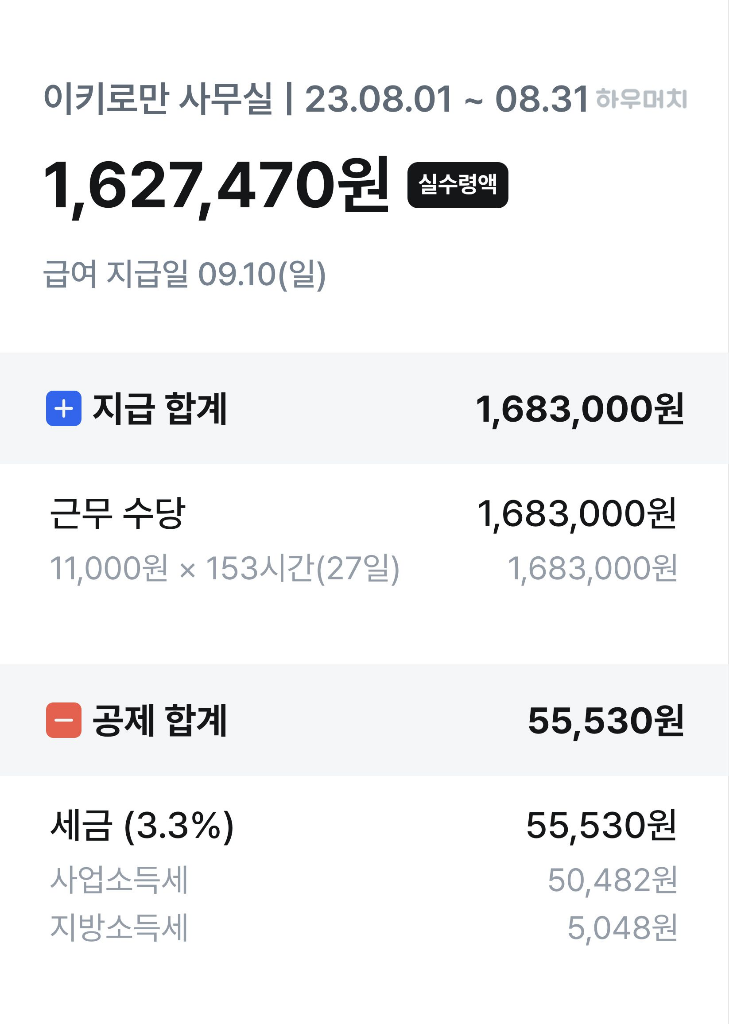
Task: Click the blue plus icon beside 지급 합계
Action: coord(63,409)
